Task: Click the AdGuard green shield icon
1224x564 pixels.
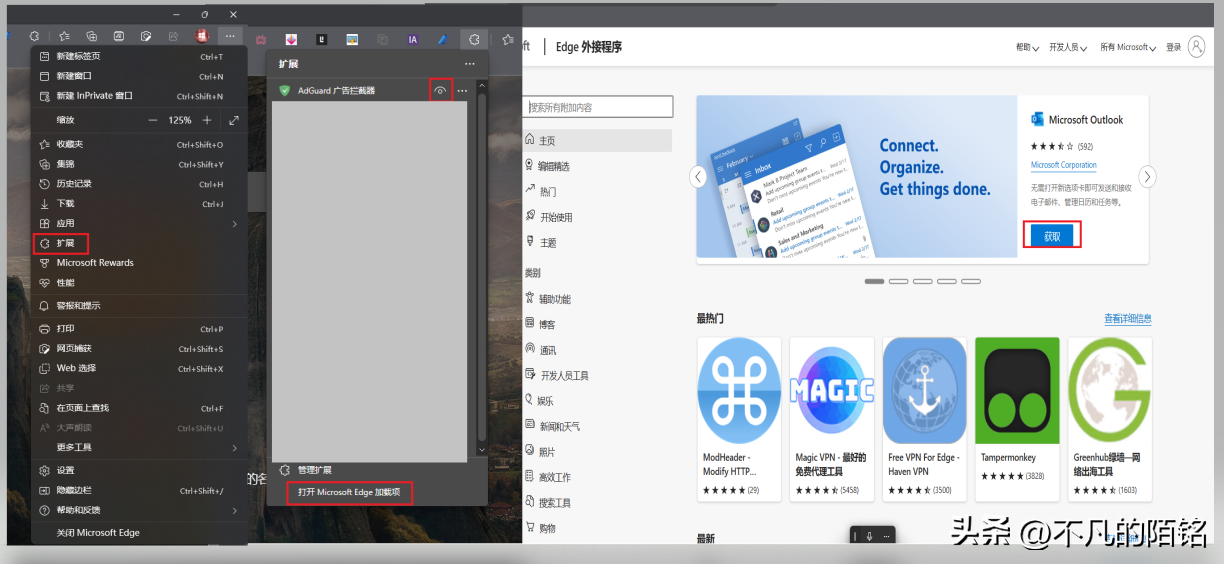Action: 285,91
